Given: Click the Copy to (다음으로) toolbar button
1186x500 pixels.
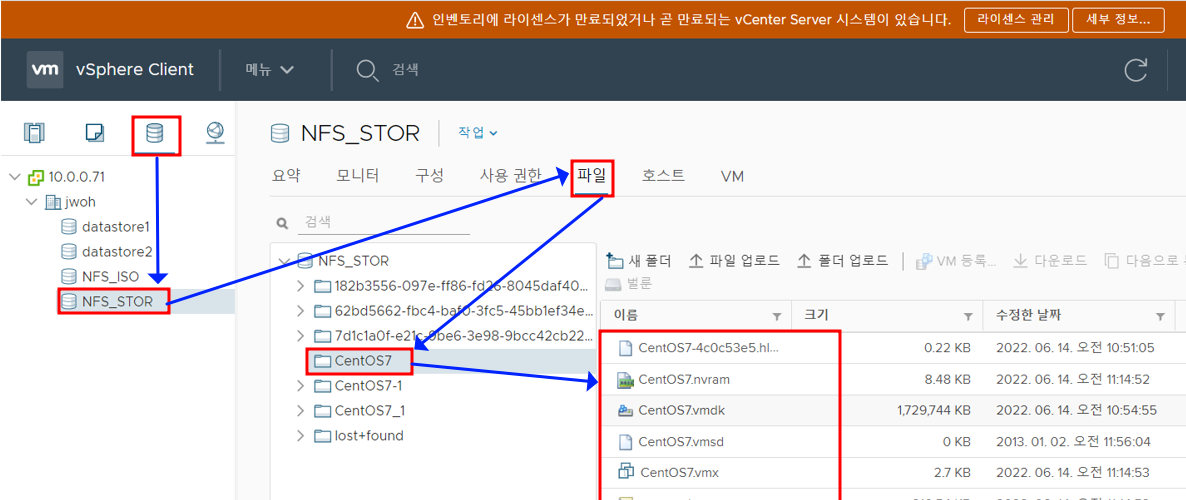Looking at the screenshot, I should (x=1144, y=261).
